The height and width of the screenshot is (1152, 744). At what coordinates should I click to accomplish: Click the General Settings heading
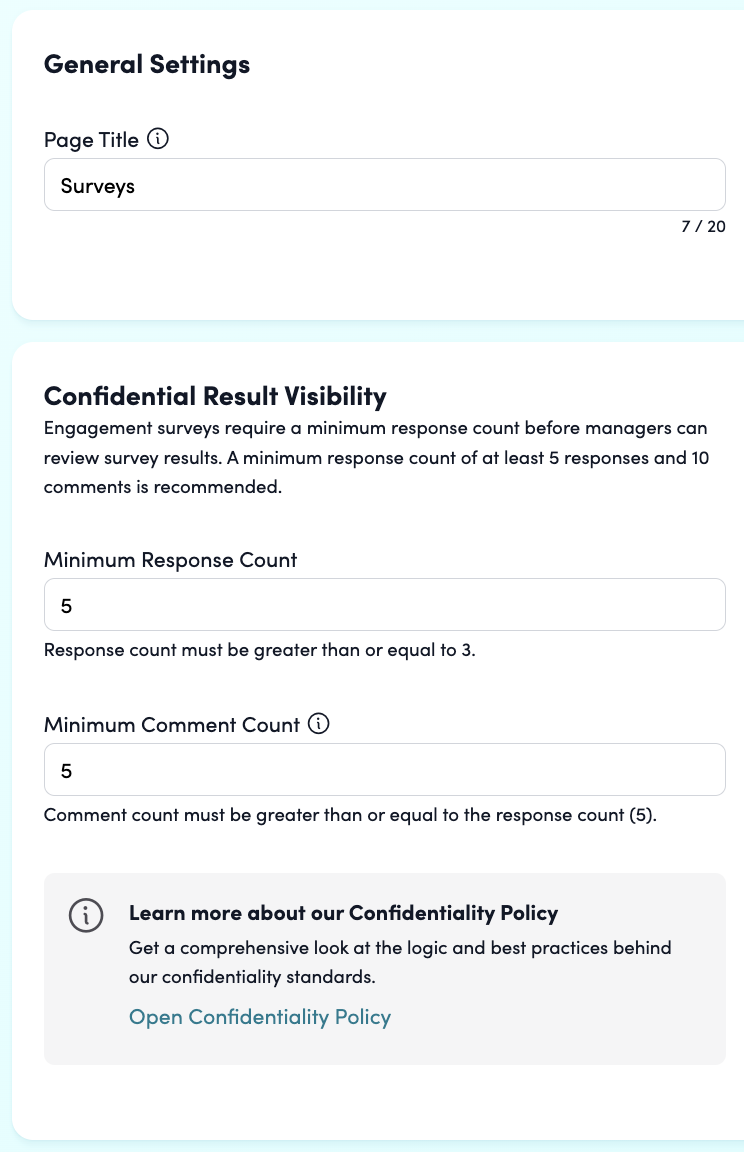pyautogui.click(x=147, y=65)
